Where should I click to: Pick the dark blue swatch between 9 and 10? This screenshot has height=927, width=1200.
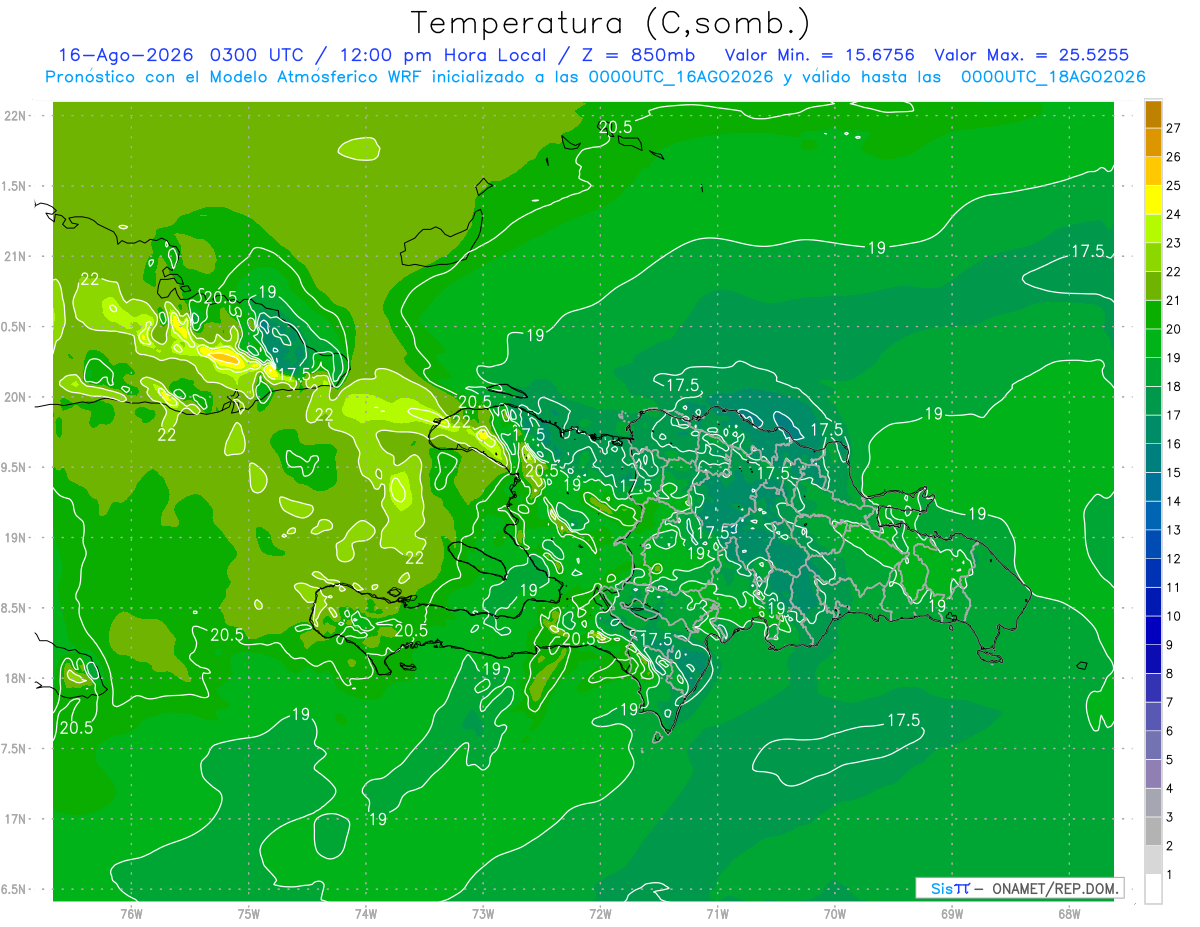tap(1153, 631)
